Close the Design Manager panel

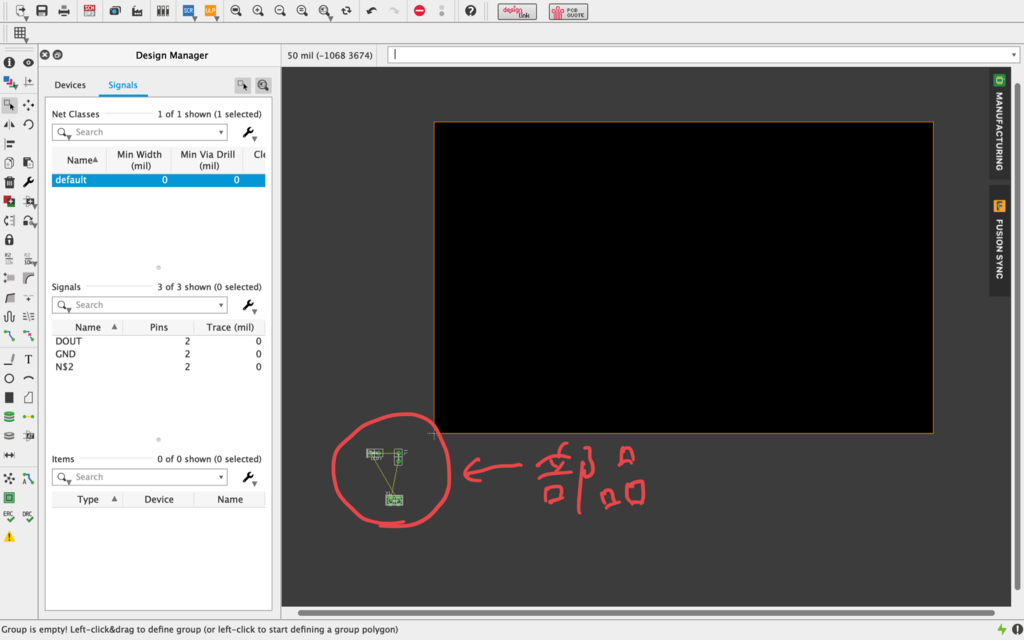point(44,55)
